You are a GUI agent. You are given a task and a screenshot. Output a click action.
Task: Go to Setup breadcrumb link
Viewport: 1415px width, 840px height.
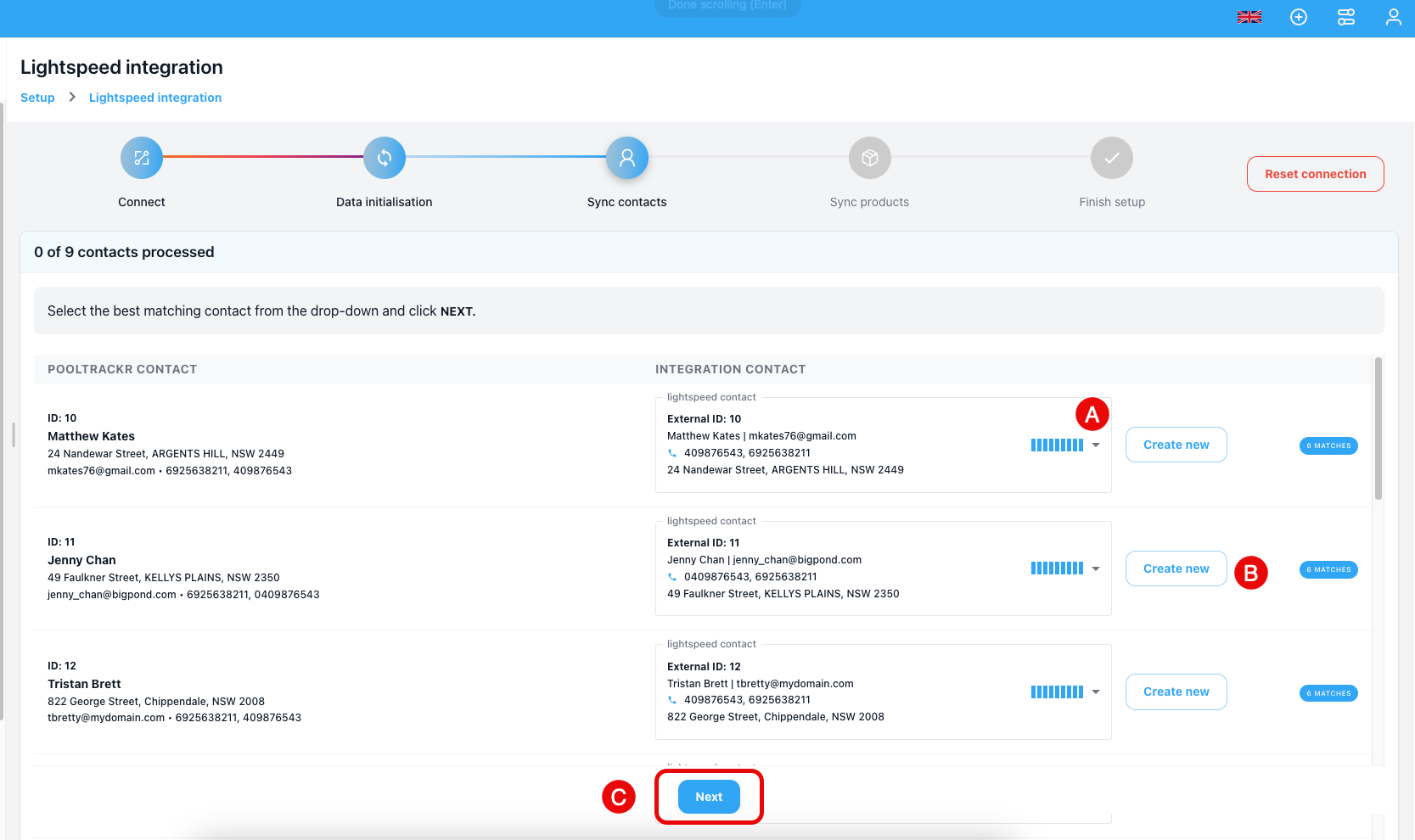tap(37, 98)
